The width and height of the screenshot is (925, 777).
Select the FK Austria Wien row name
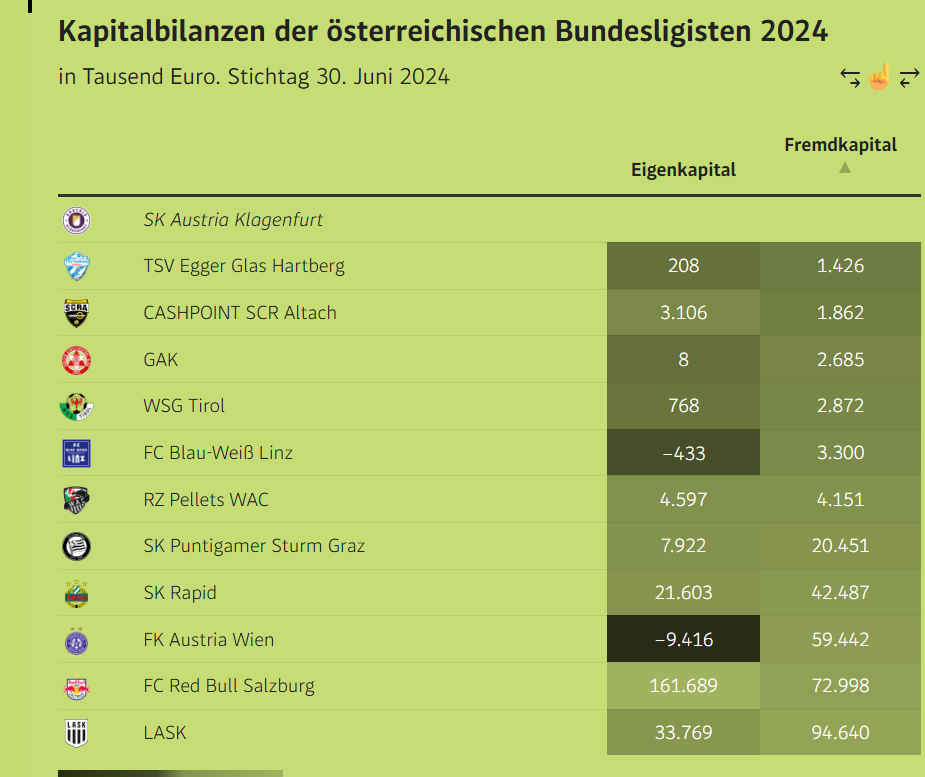[x=209, y=640]
